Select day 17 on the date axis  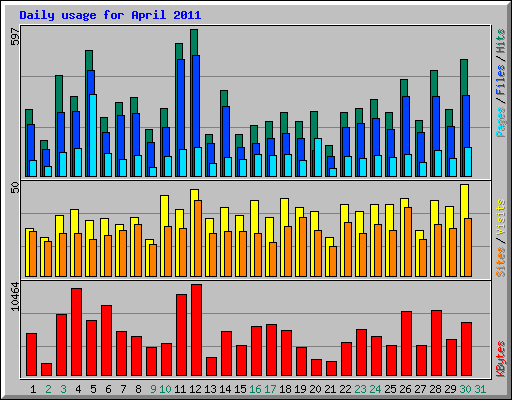(x=270, y=389)
